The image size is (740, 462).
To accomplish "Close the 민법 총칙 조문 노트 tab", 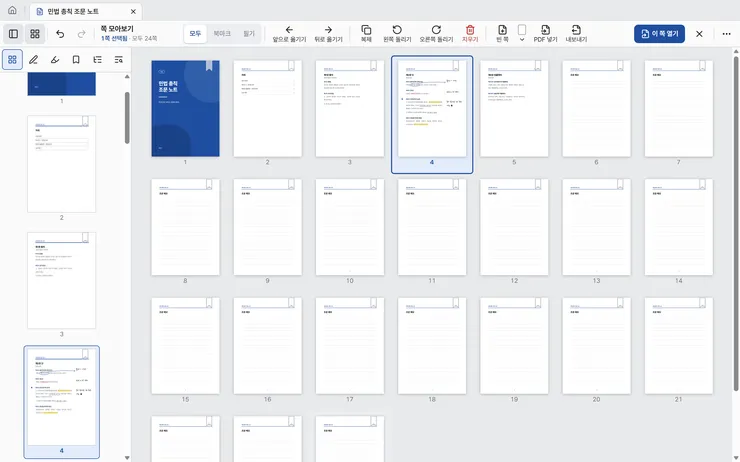I will [x=133, y=11].
